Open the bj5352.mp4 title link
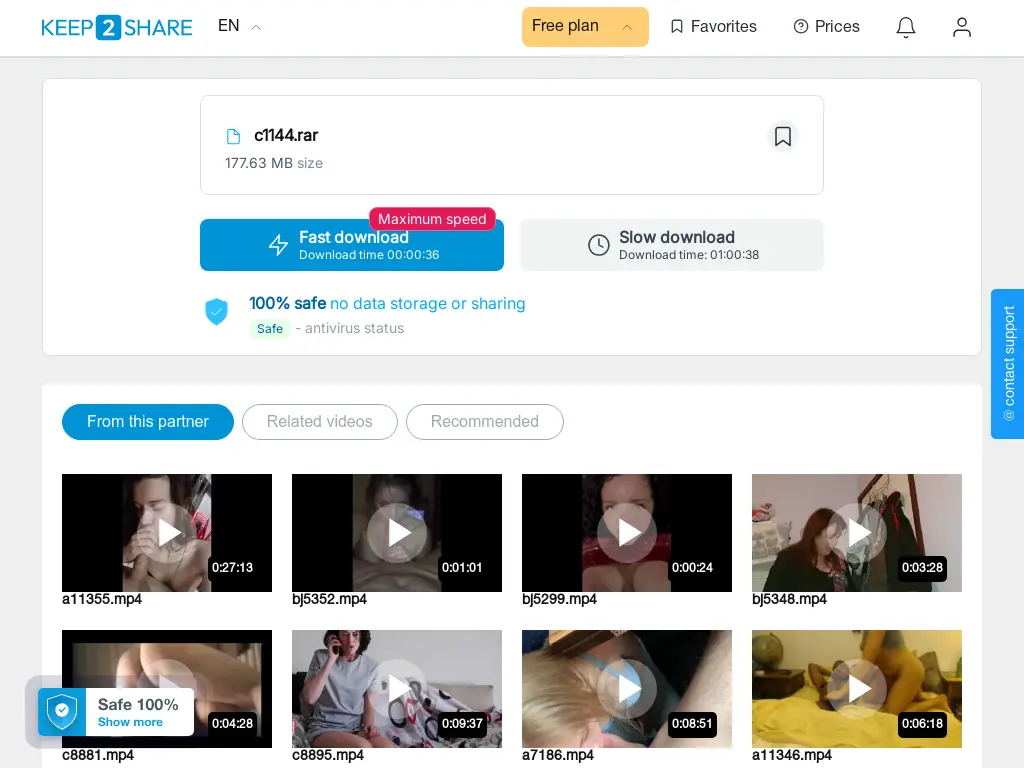 [329, 600]
